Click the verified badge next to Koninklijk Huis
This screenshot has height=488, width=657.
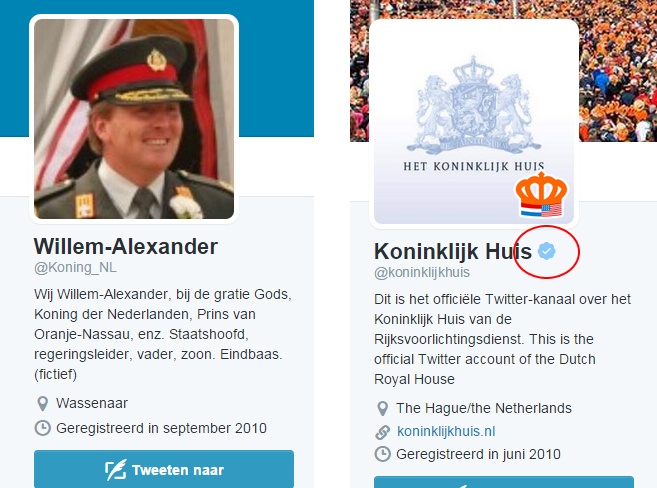[547, 251]
